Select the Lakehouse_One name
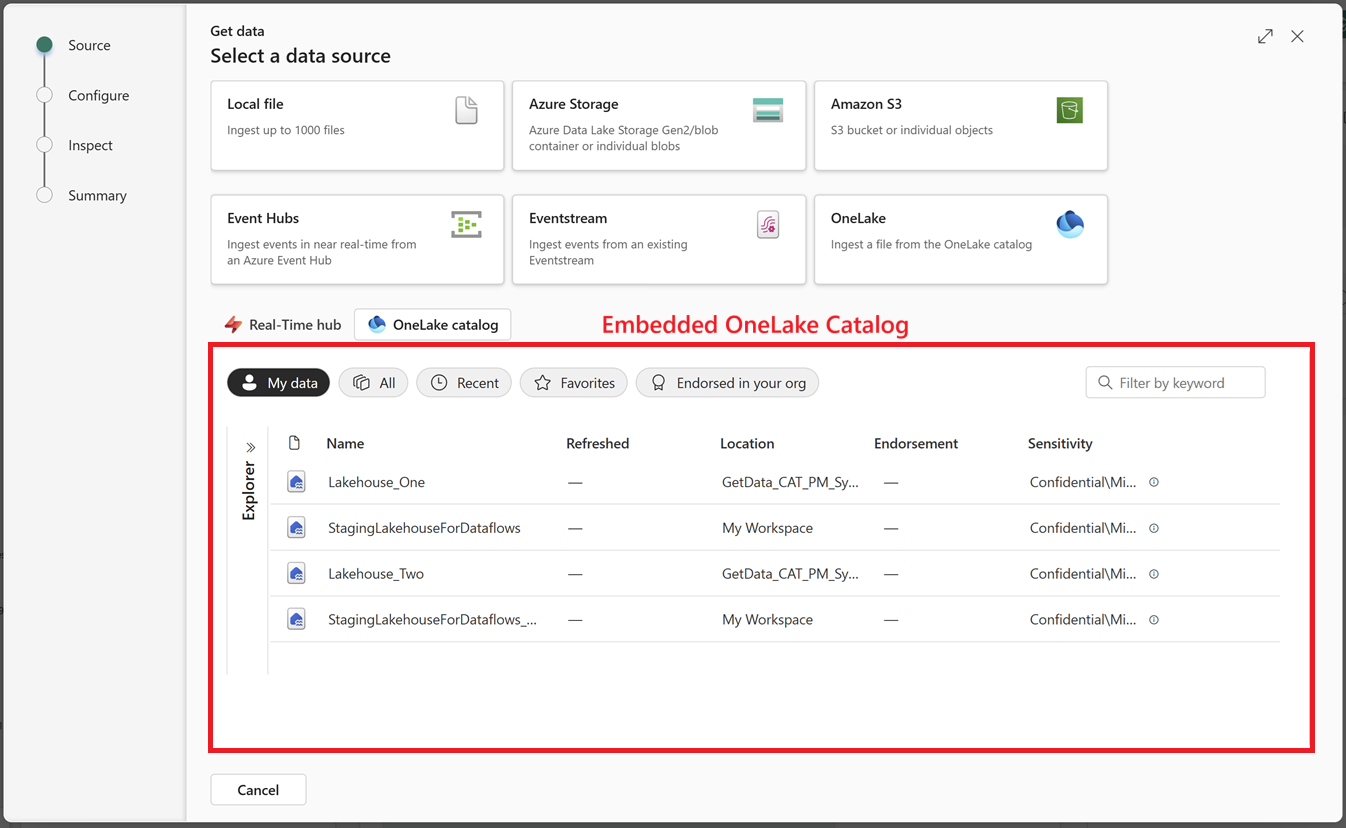Viewport: 1346px width, 828px height. tap(376, 482)
